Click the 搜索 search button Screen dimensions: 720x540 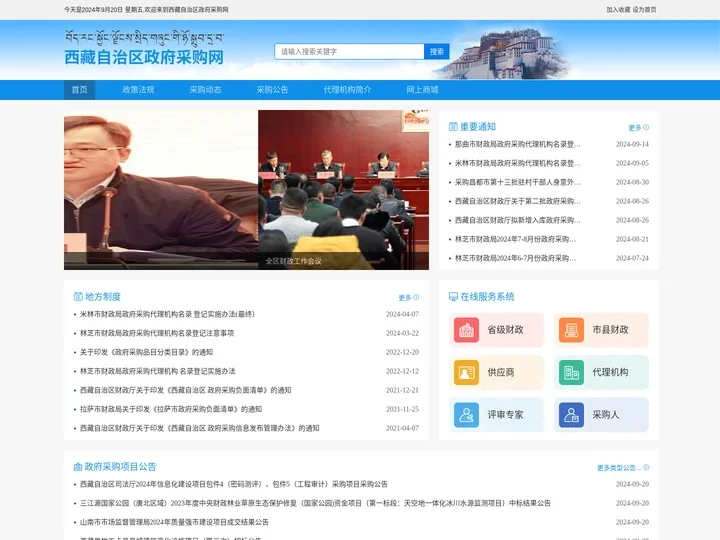point(437,51)
